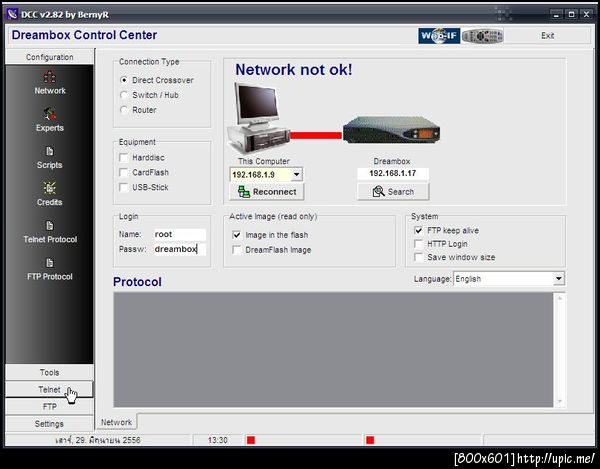Viewport: 600px width, 469px height.
Task: Click inside the Protocol log area
Action: [333, 350]
